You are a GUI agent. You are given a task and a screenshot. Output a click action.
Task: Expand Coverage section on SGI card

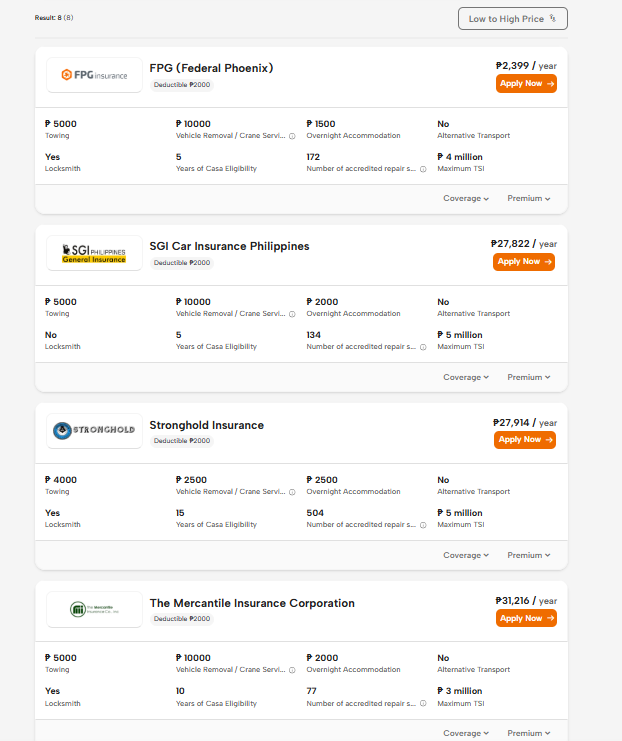click(x=466, y=377)
